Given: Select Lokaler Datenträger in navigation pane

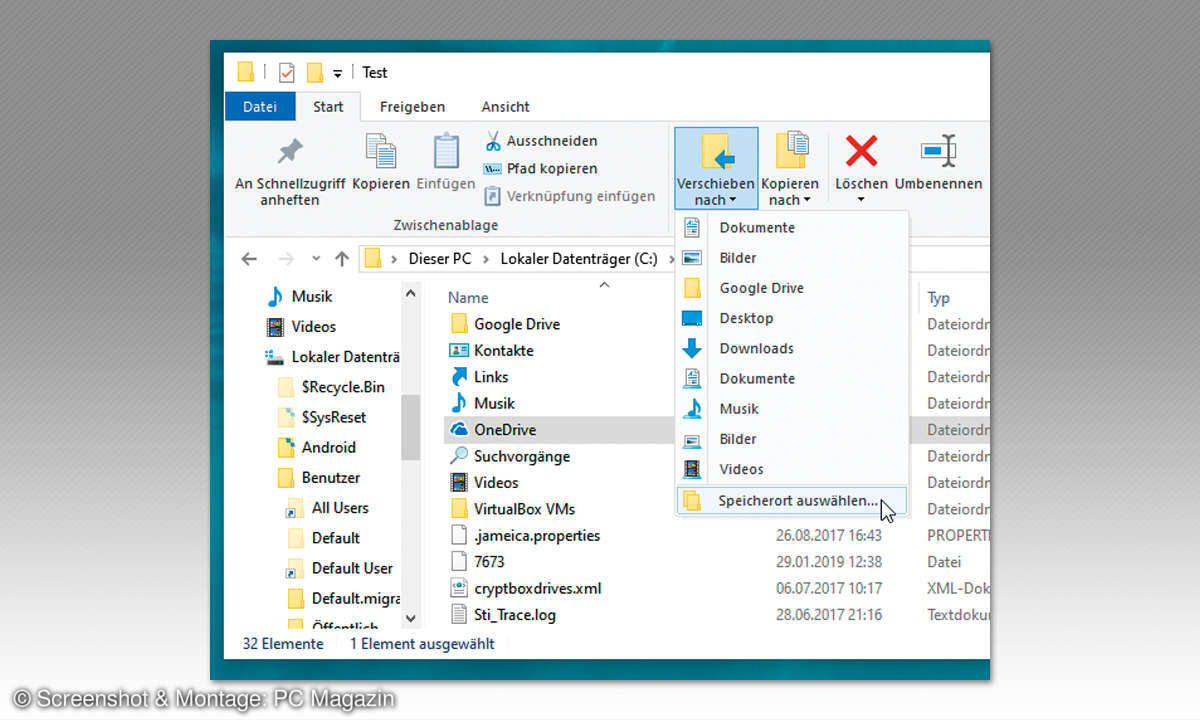Looking at the screenshot, I should (333, 357).
